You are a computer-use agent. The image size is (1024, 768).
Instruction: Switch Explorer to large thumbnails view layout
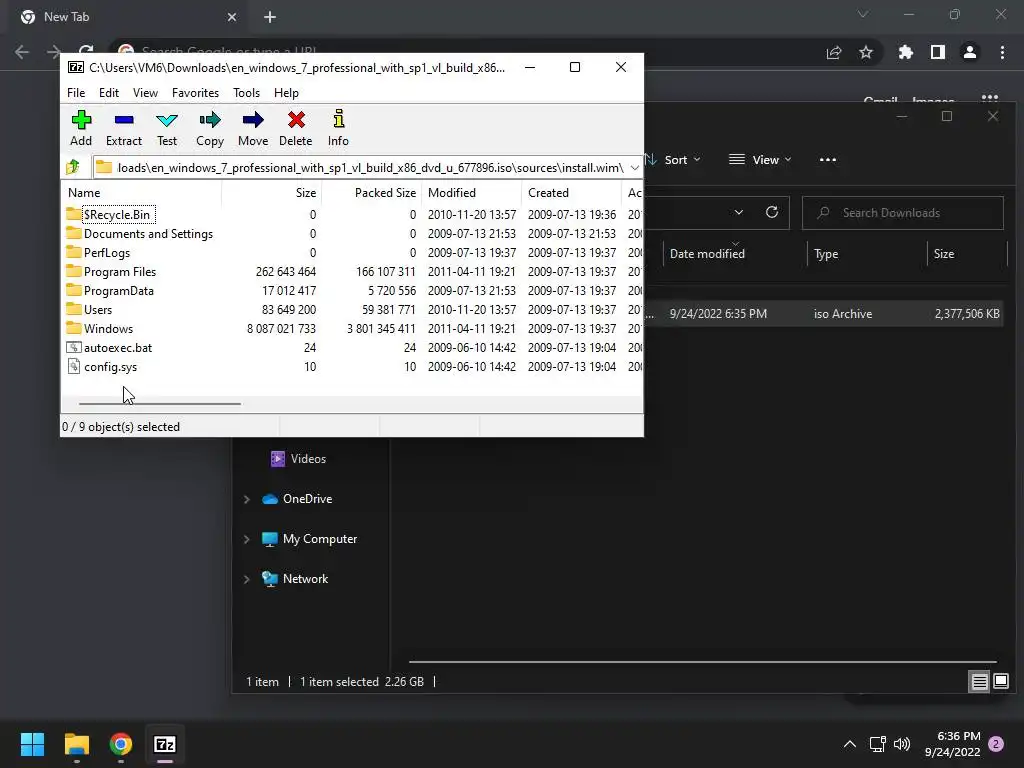pos(1000,682)
